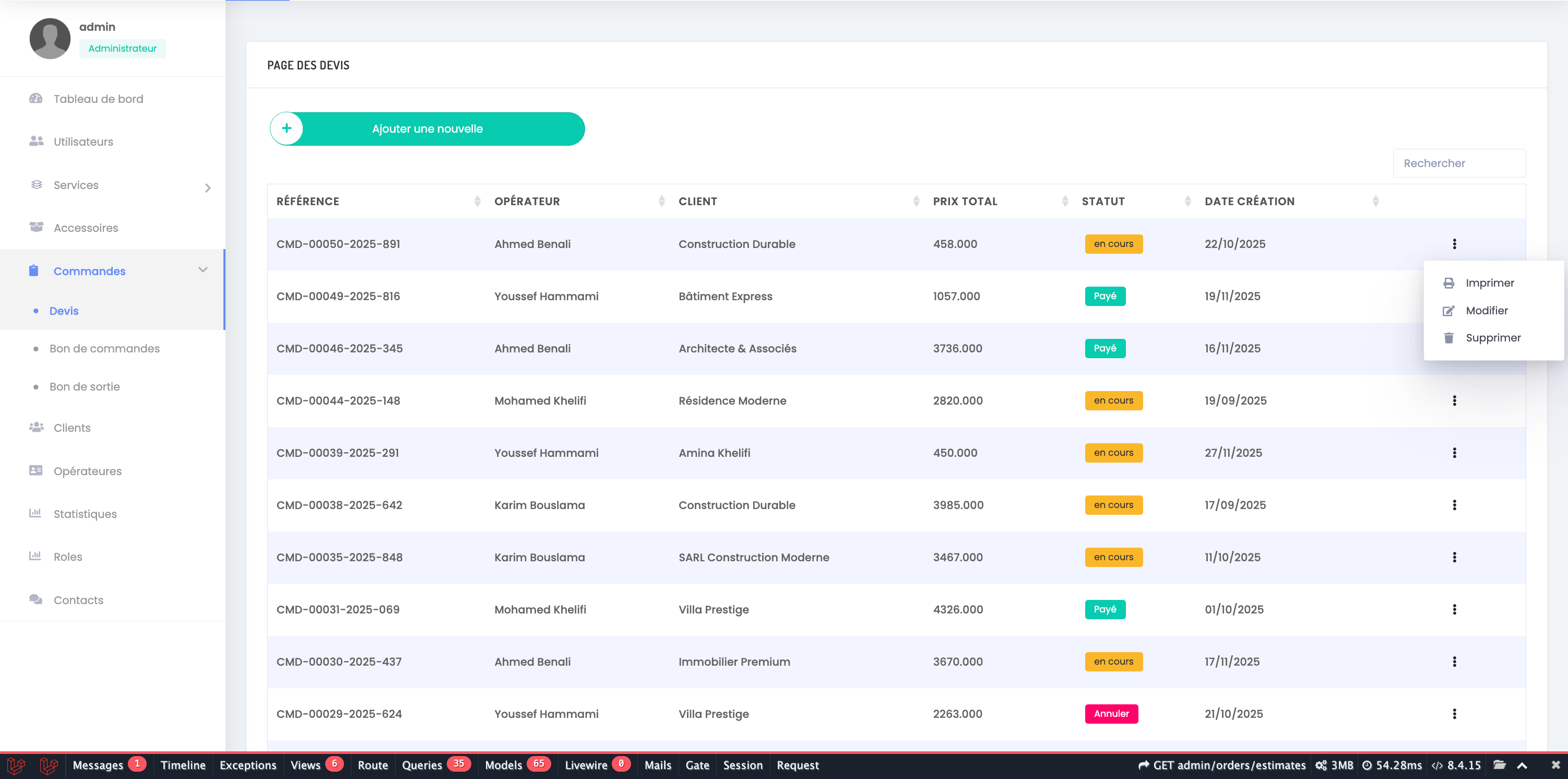Open the Statistiques page
This screenshot has width=1568, height=779.
pyautogui.click(x=85, y=514)
